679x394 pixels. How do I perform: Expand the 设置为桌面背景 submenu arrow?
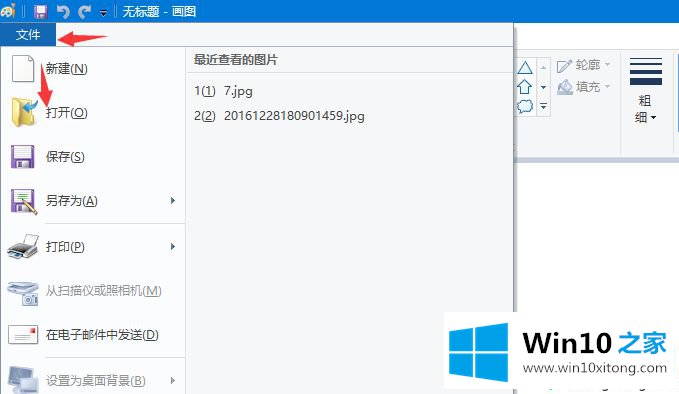[x=173, y=381]
